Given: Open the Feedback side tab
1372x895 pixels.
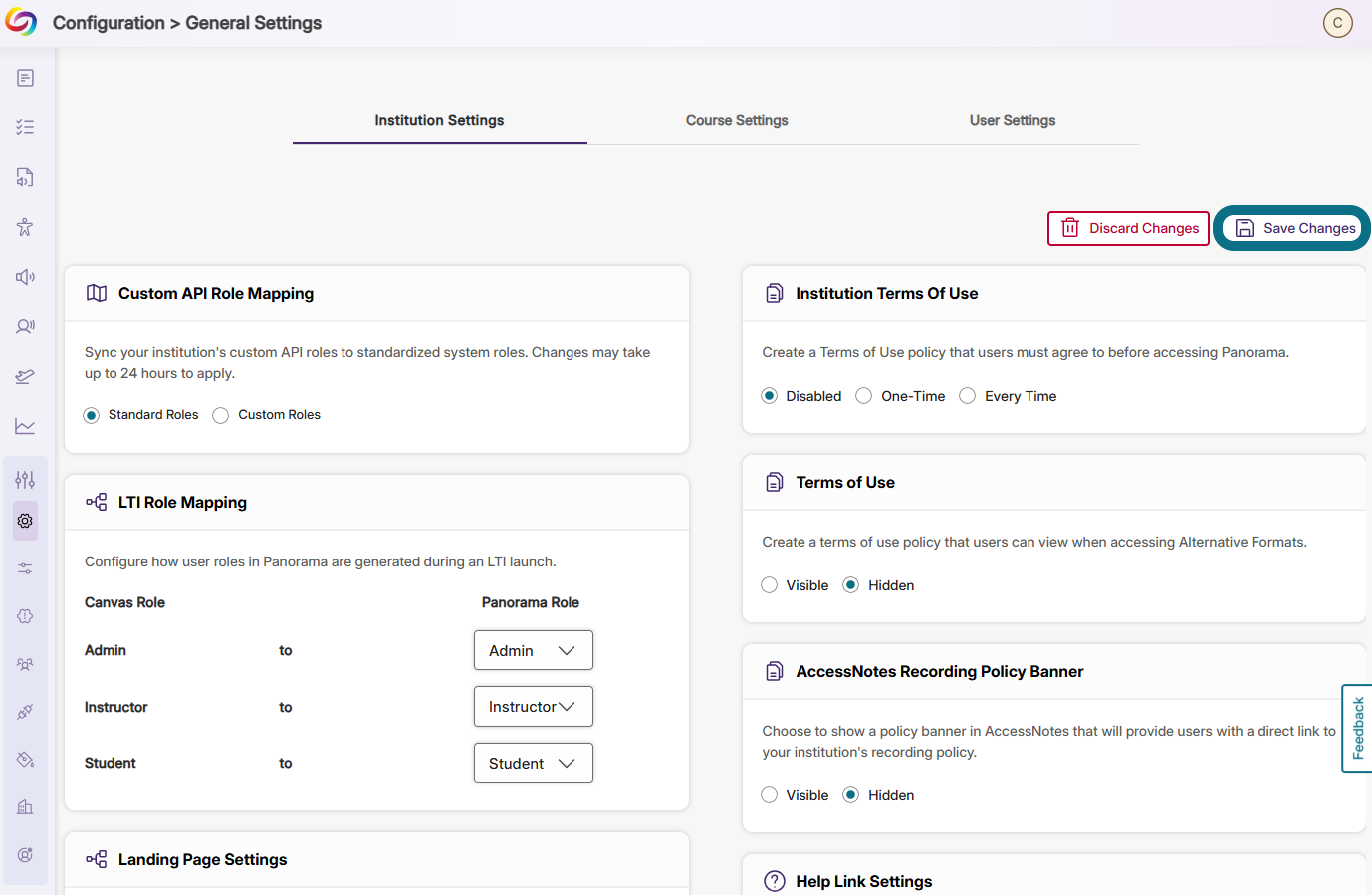Looking at the screenshot, I should coord(1357,728).
